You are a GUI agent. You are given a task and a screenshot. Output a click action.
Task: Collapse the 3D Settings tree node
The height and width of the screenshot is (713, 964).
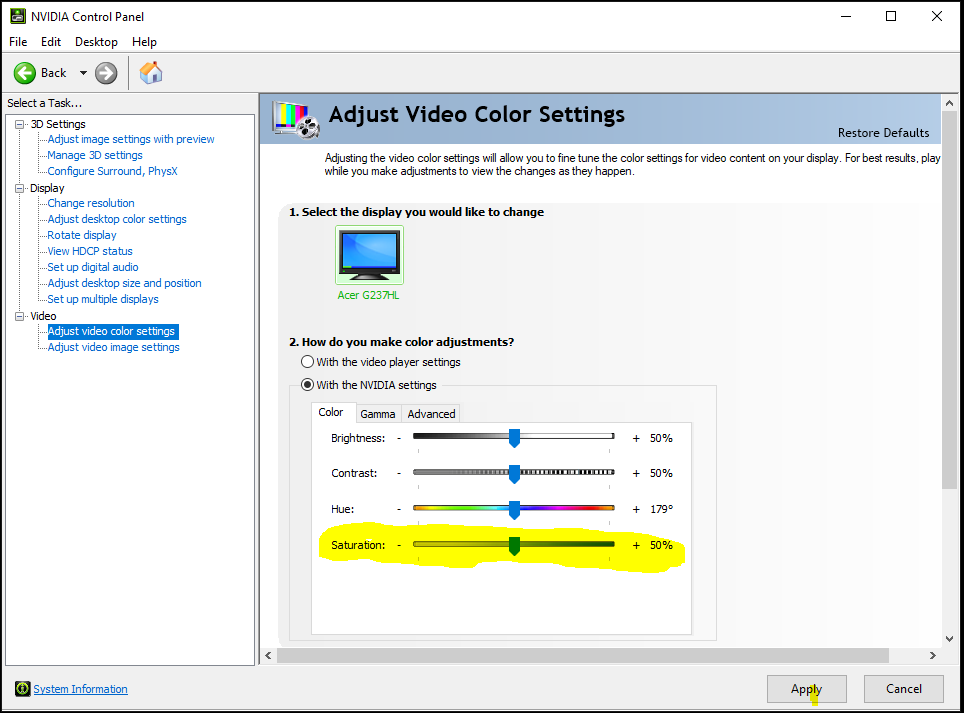(x=20, y=124)
